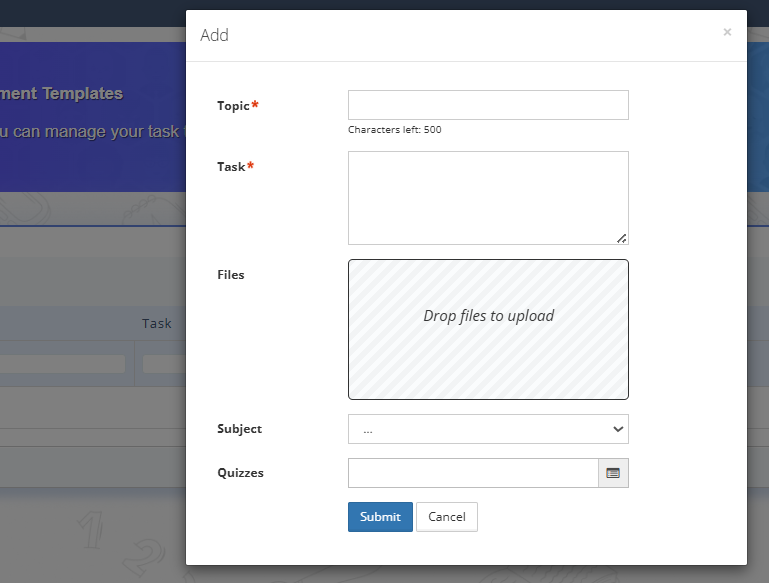Click the resize handle of the Task textarea
Screen dimensions: 769x583
pyautogui.click(x=621, y=238)
